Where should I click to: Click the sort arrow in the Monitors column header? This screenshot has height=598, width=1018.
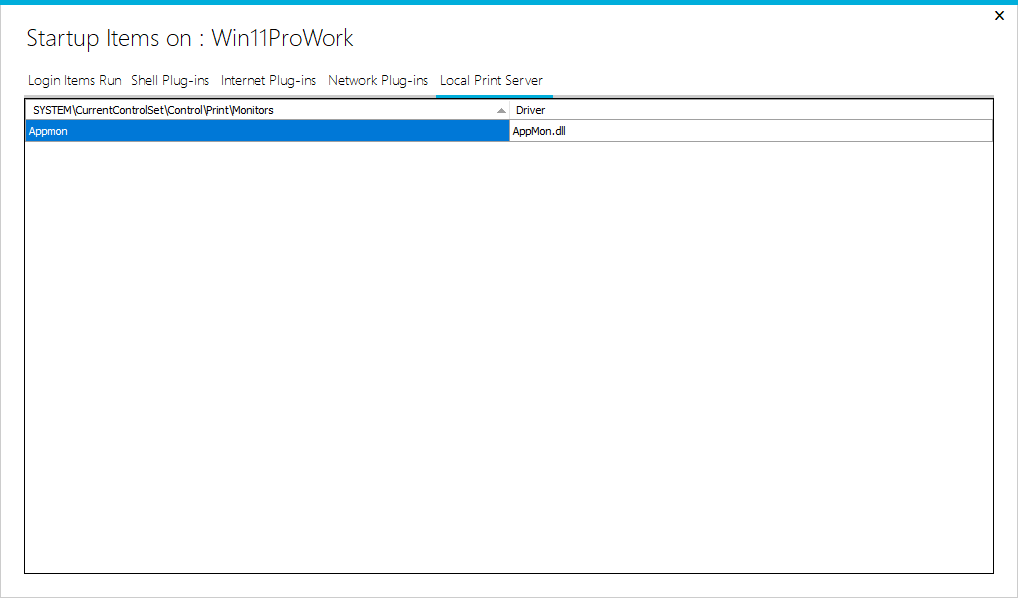click(x=501, y=110)
